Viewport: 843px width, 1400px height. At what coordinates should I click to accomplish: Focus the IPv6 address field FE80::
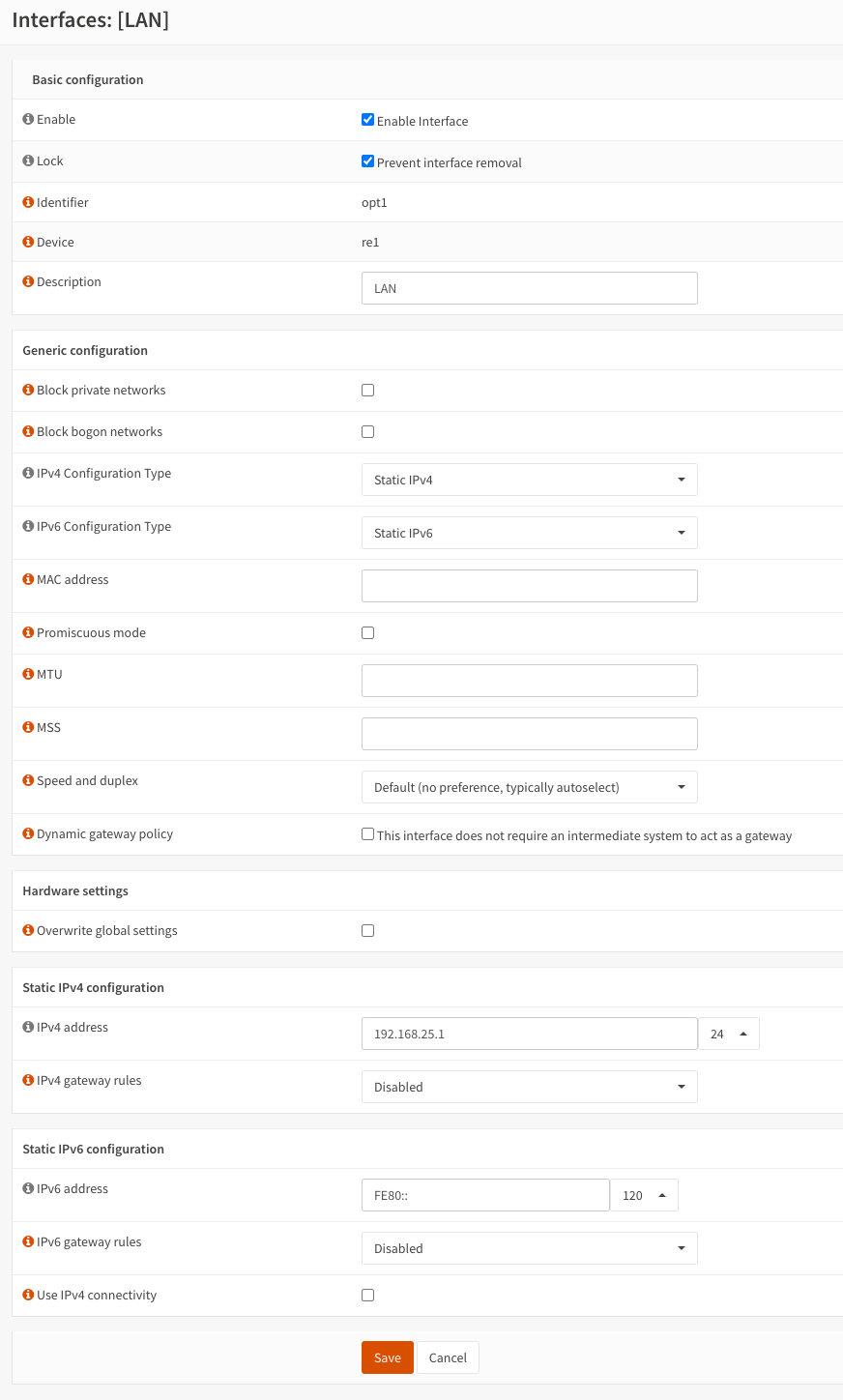[485, 1195]
